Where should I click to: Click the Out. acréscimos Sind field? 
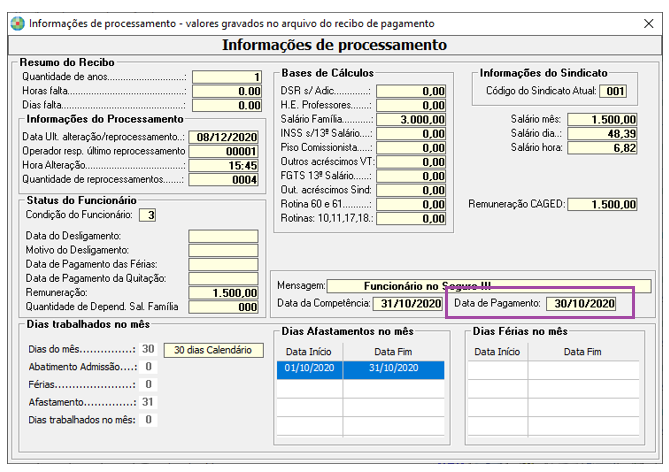pos(411,190)
